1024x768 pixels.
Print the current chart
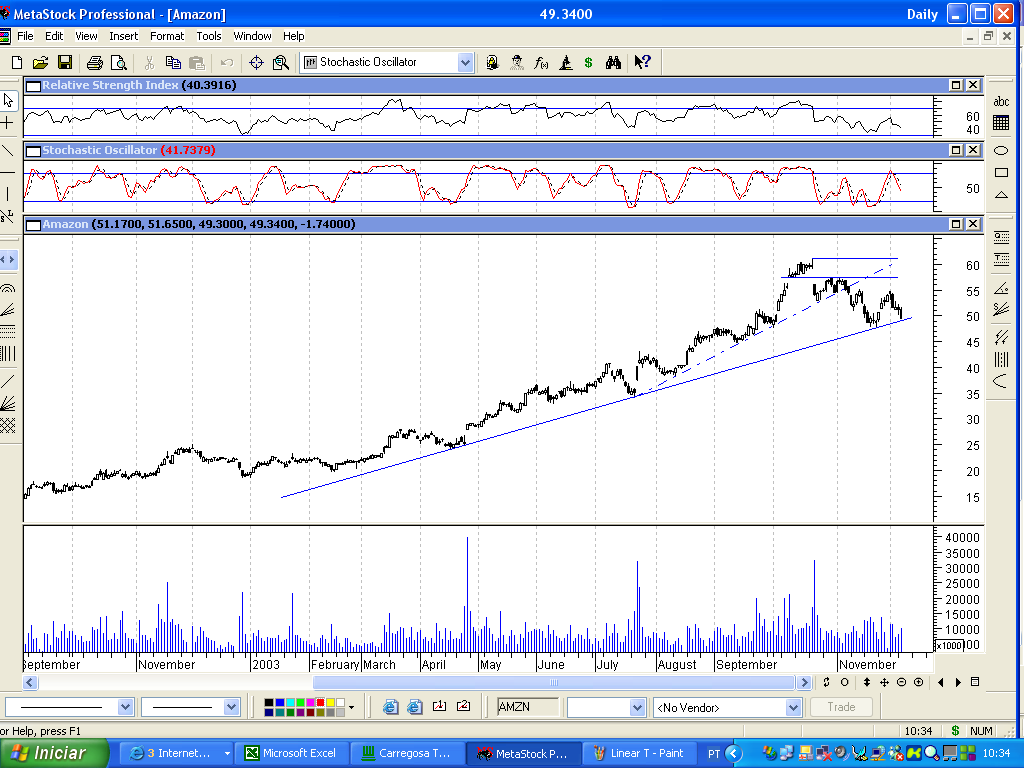95,63
